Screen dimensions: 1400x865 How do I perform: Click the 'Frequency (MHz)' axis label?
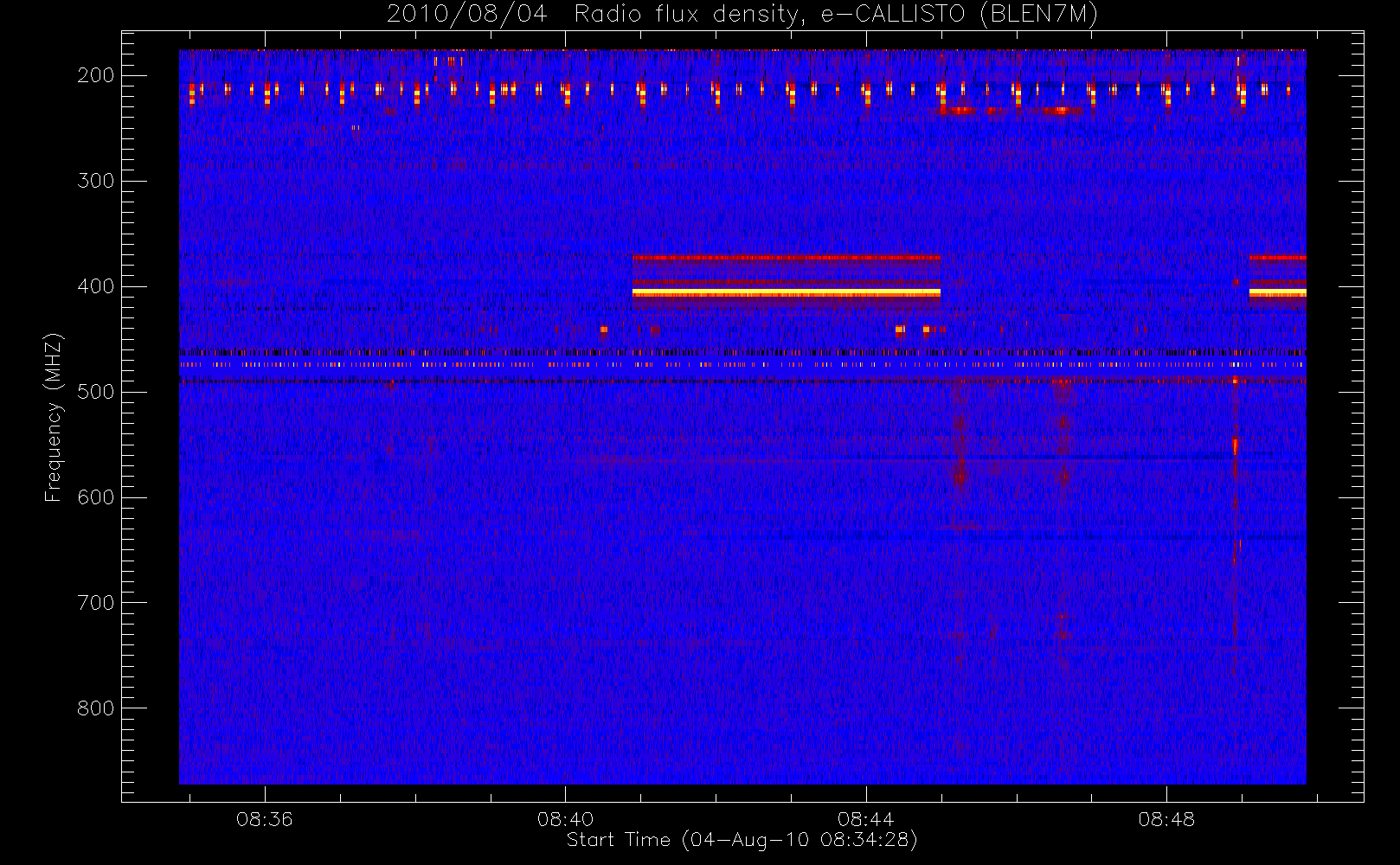pyautogui.click(x=54, y=417)
